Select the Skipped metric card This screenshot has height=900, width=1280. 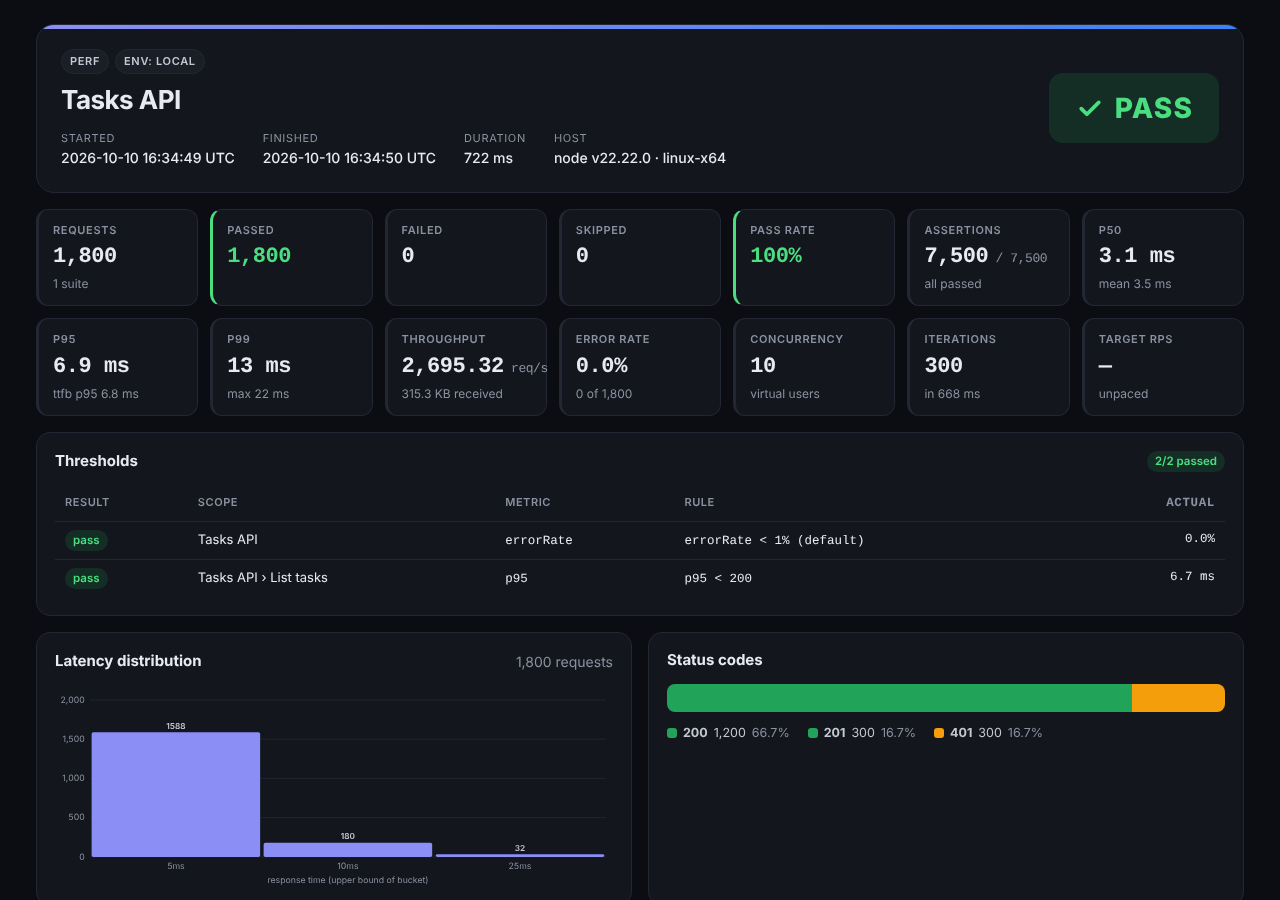tap(640, 257)
